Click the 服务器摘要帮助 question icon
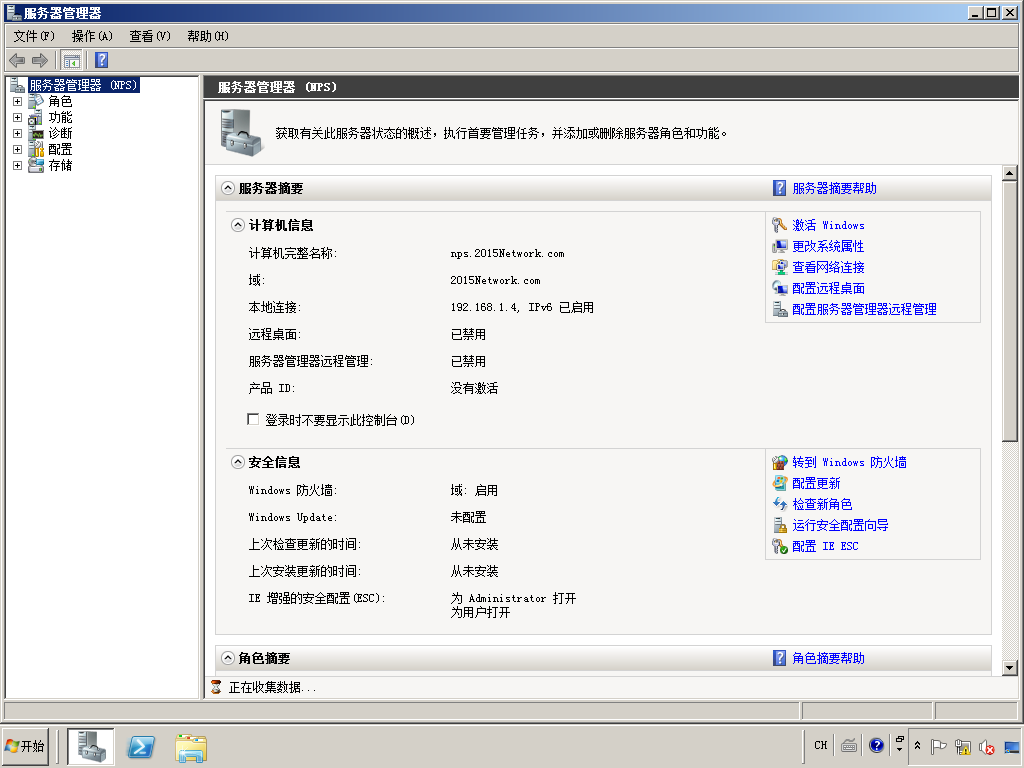Viewport: 1024px width, 768px height. tap(779, 188)
